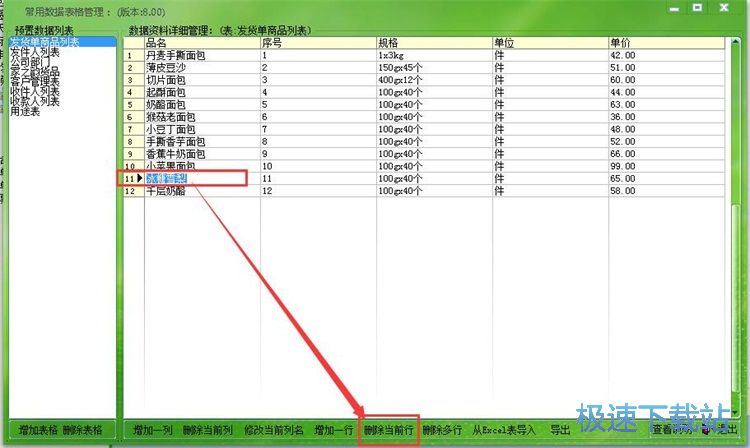Click cell 千层奶酪
The image size is (750, 448).
pyautogui.click(x=202, y=191)
